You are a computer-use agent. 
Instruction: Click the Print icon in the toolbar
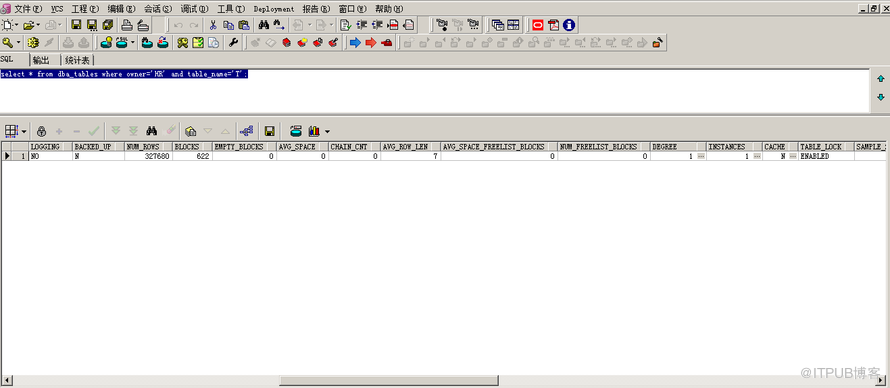127,25
